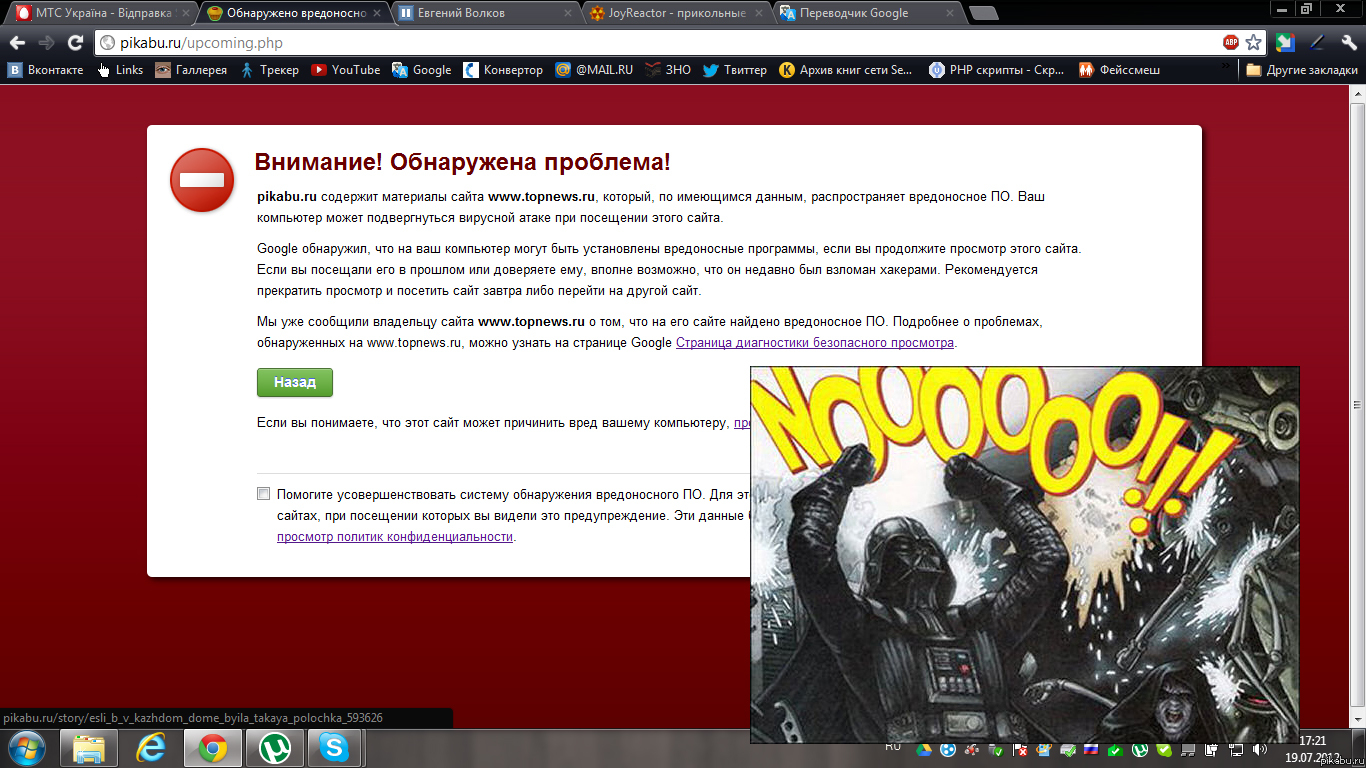The width and height of the screenshot is (1366, 768).
Task: Open the PHP скрипты bookmark
Action: (996, 70)
